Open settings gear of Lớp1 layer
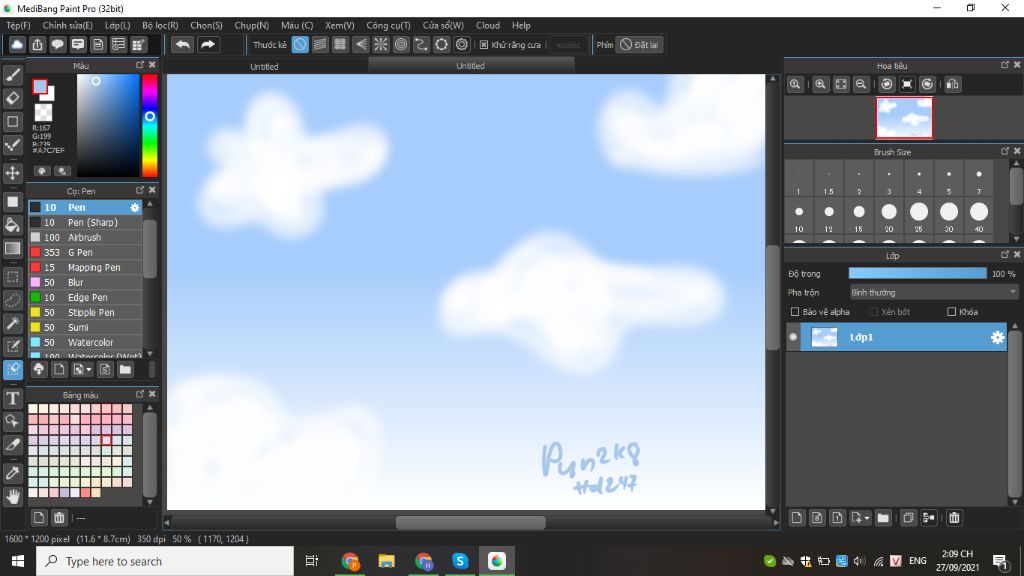1024x576 pixels. [x=997, y=337]
